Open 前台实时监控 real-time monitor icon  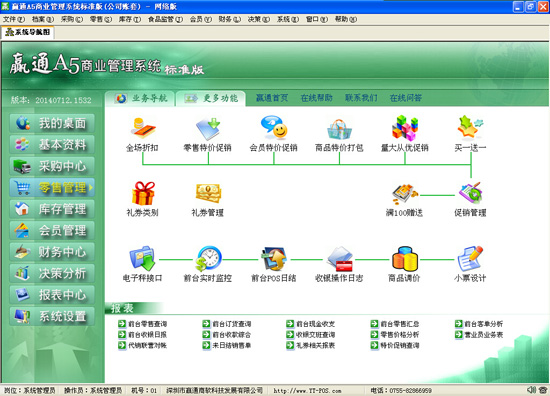(x=208, y=259)
